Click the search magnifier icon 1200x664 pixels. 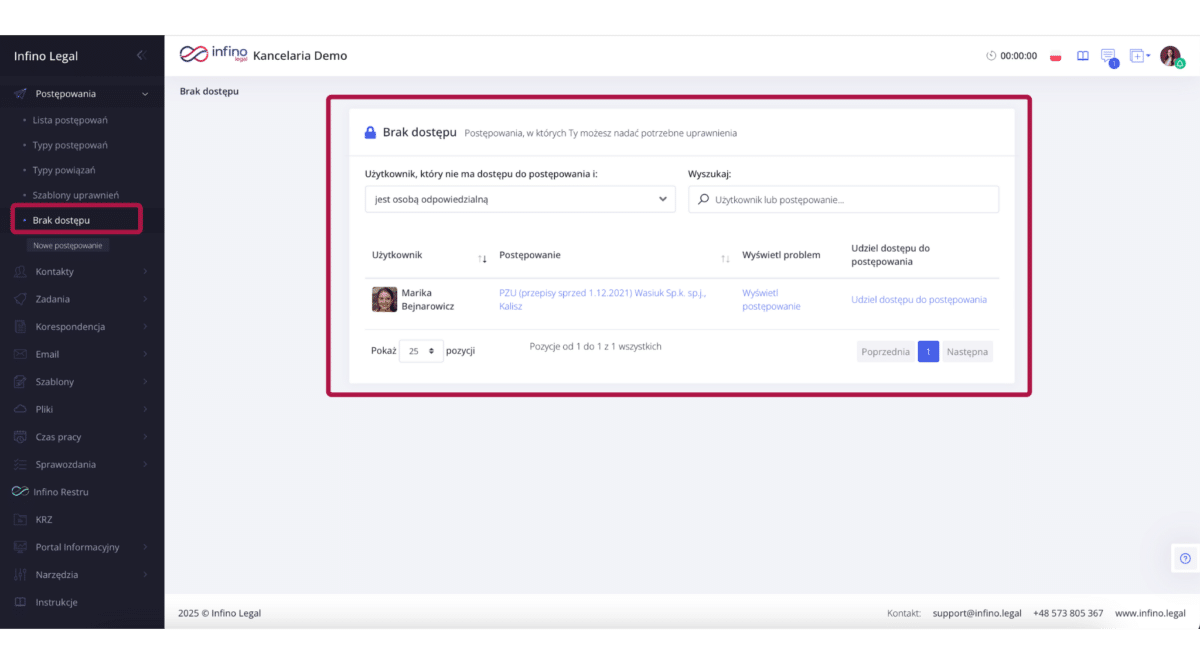click(x=704, y=199)
